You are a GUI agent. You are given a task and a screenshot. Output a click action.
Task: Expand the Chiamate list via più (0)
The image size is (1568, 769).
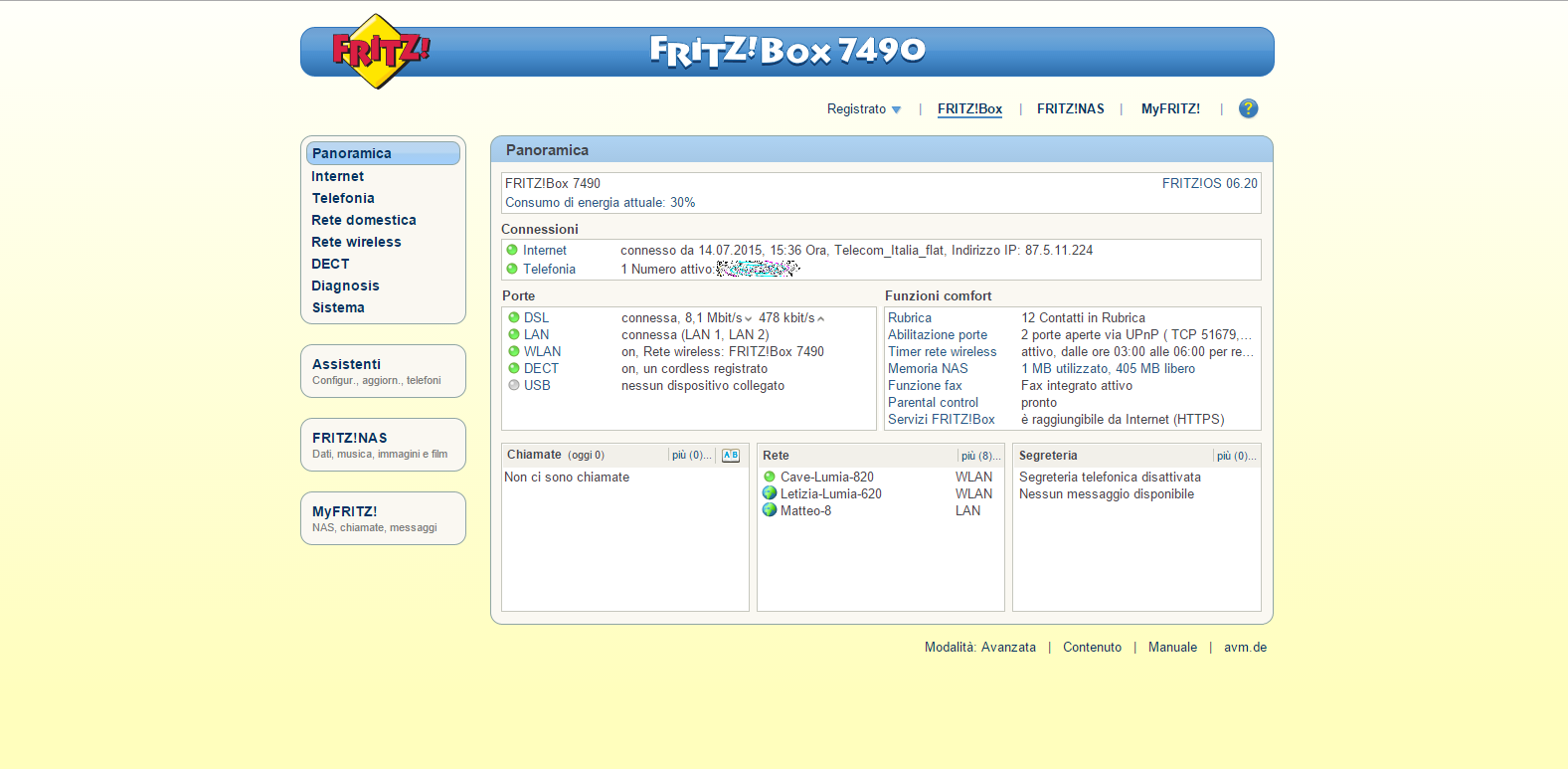(691, 456)
